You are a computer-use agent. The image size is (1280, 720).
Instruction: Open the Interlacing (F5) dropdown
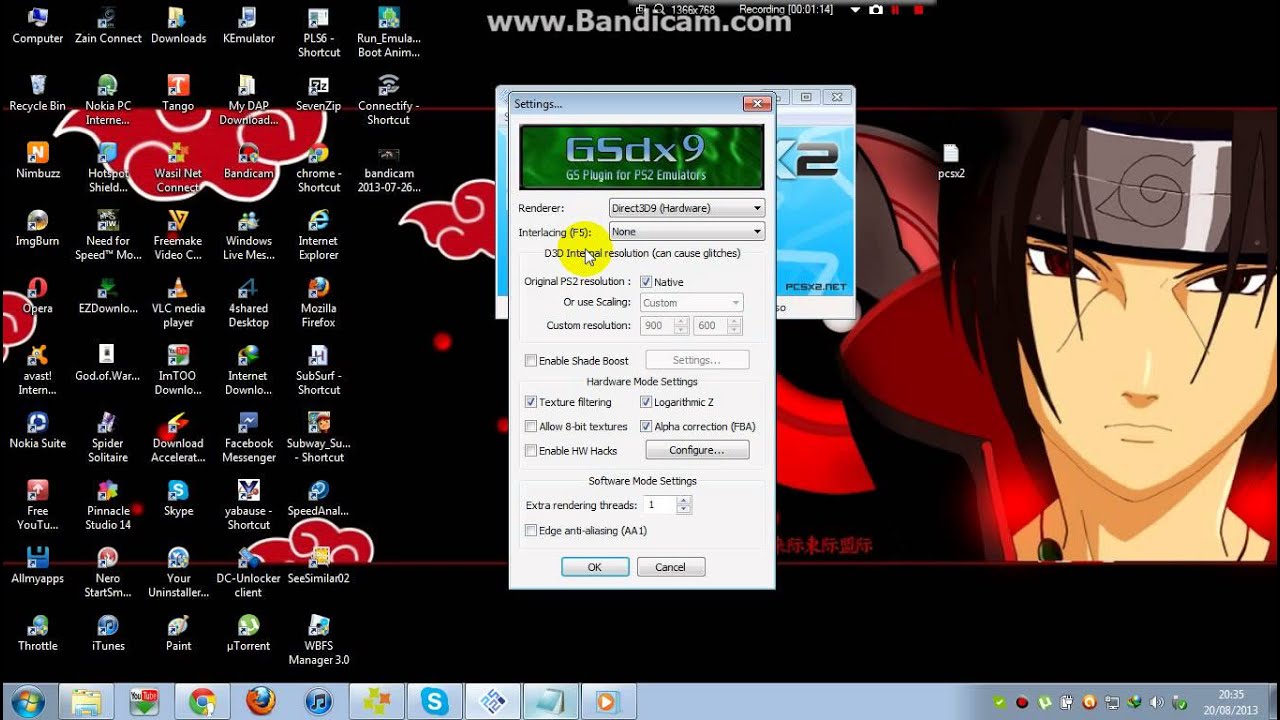687,231
